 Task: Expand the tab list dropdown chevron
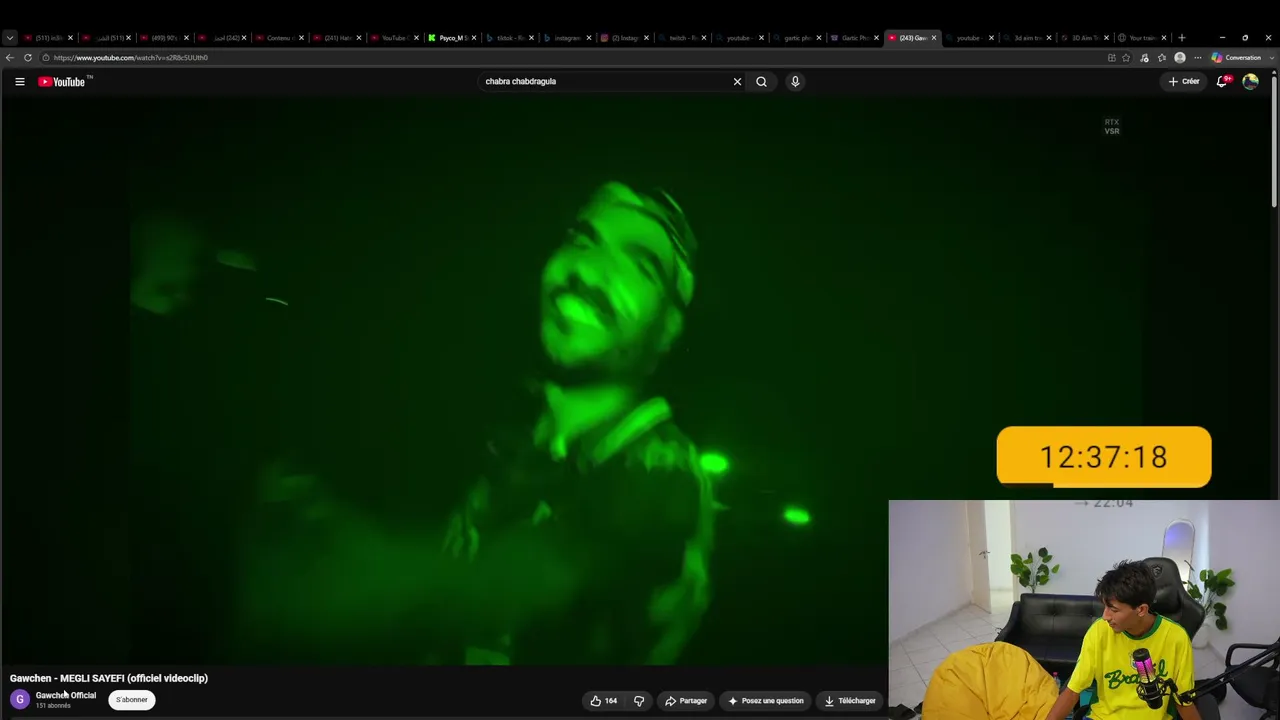10,38
